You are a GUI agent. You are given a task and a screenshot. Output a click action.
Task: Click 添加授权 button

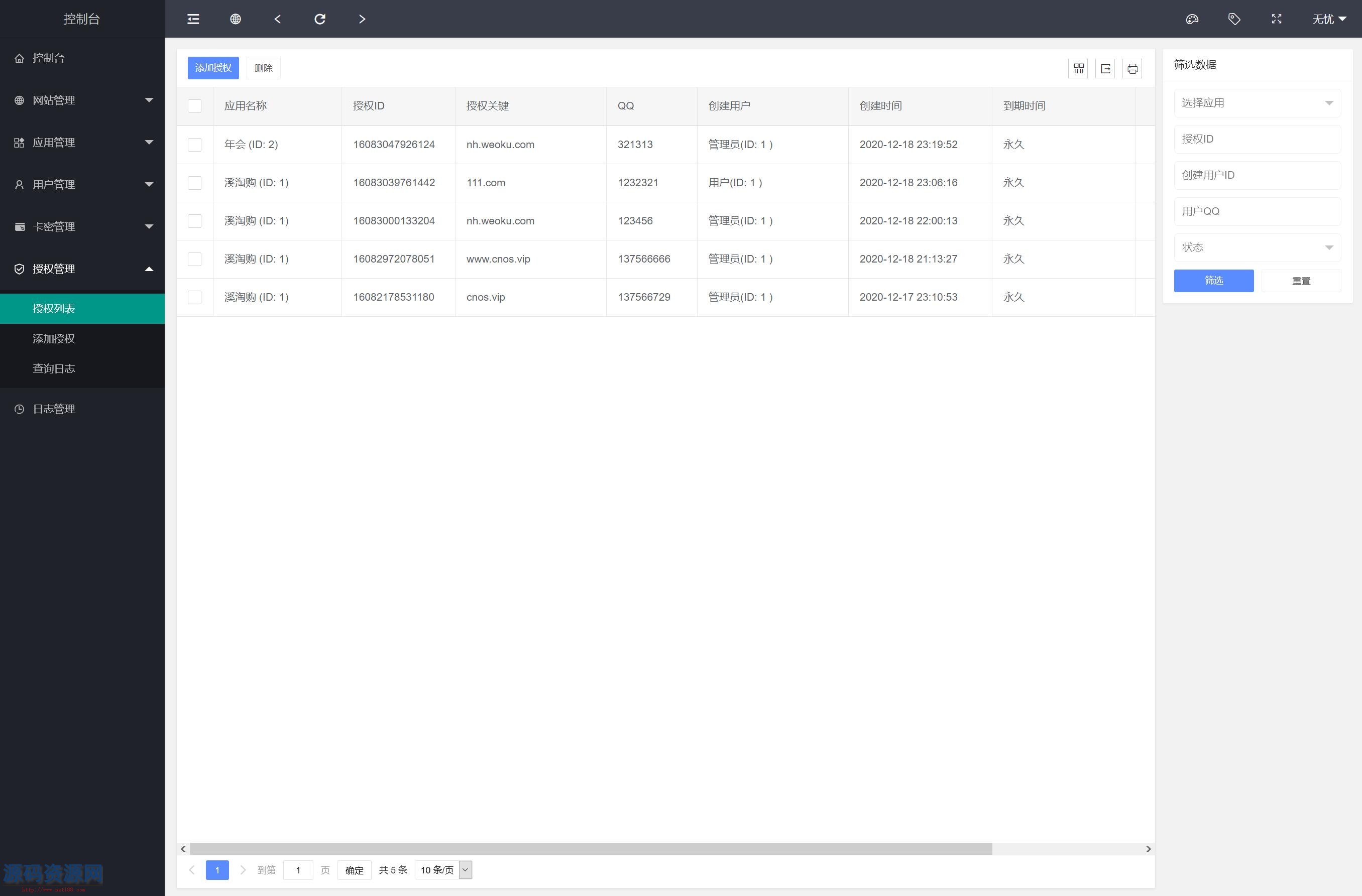[214, 68]
